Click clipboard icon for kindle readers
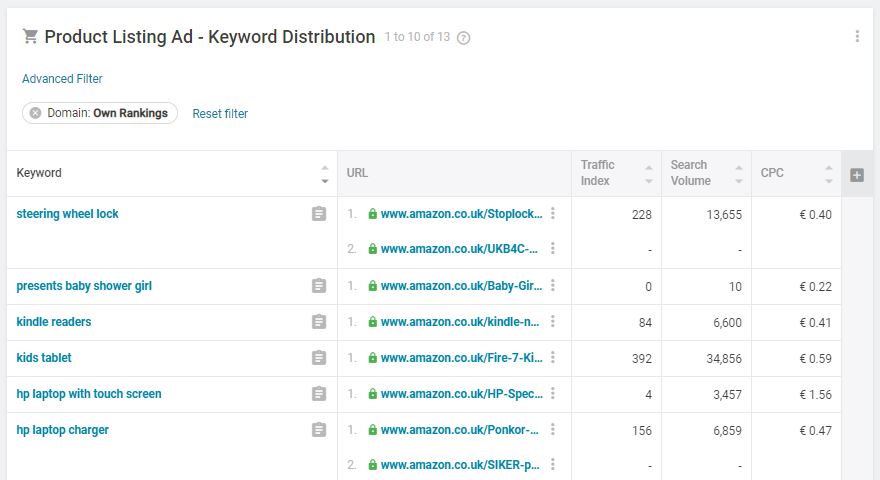 pyautogui.click(x=319, y=322)
